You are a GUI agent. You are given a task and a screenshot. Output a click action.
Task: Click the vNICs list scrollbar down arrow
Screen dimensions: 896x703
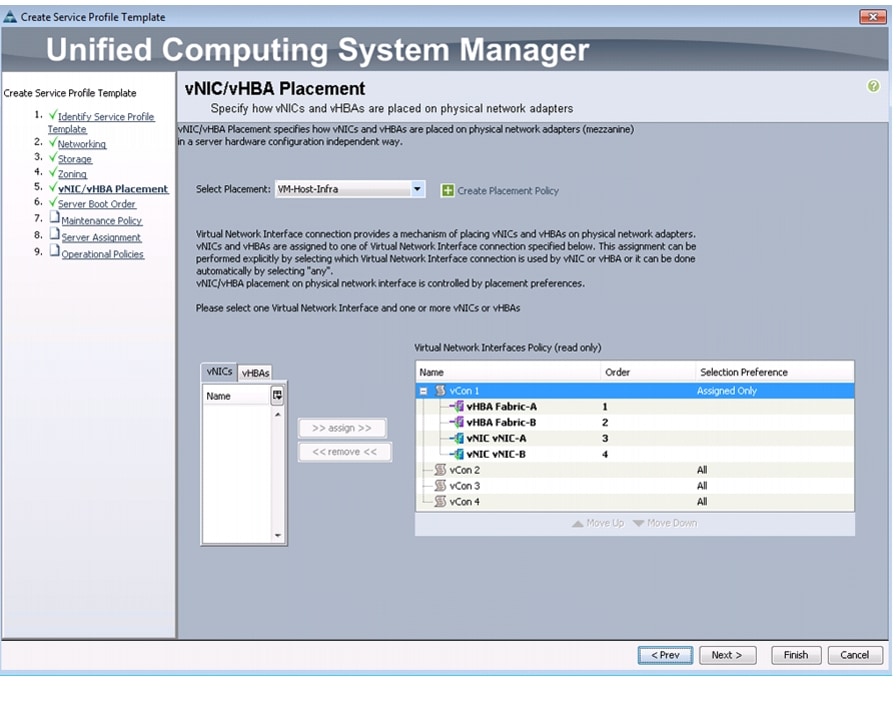click(x=278, y=536)
